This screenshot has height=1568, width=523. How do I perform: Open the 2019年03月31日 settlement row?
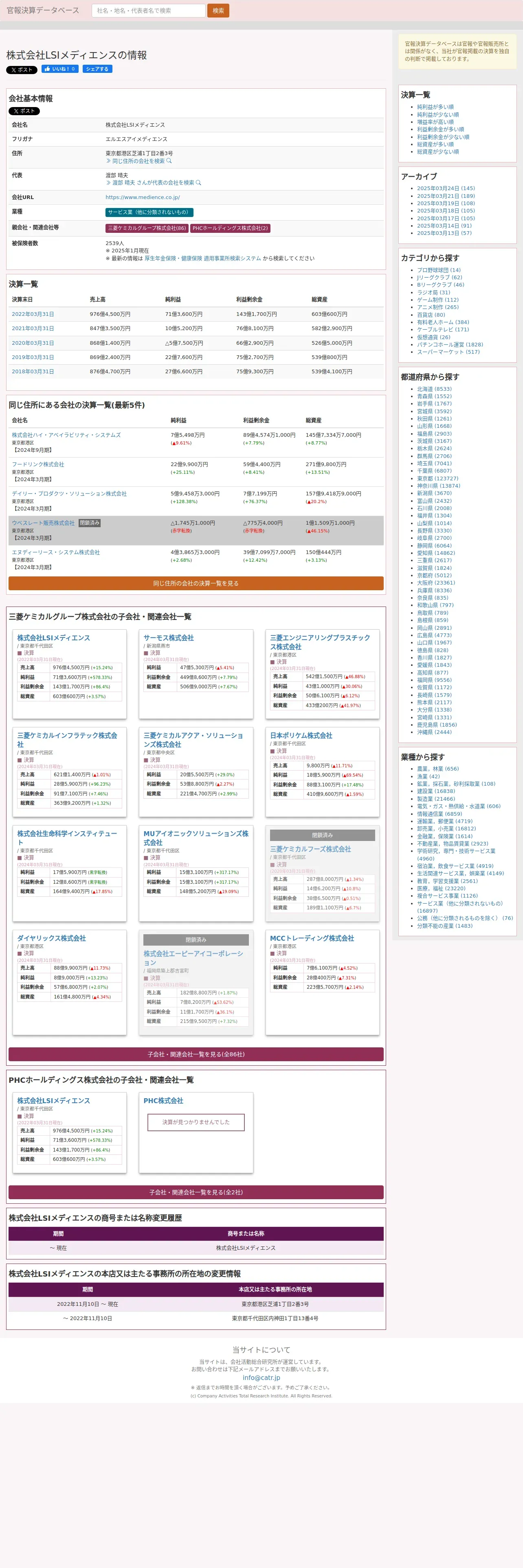[x=33, y=357]
